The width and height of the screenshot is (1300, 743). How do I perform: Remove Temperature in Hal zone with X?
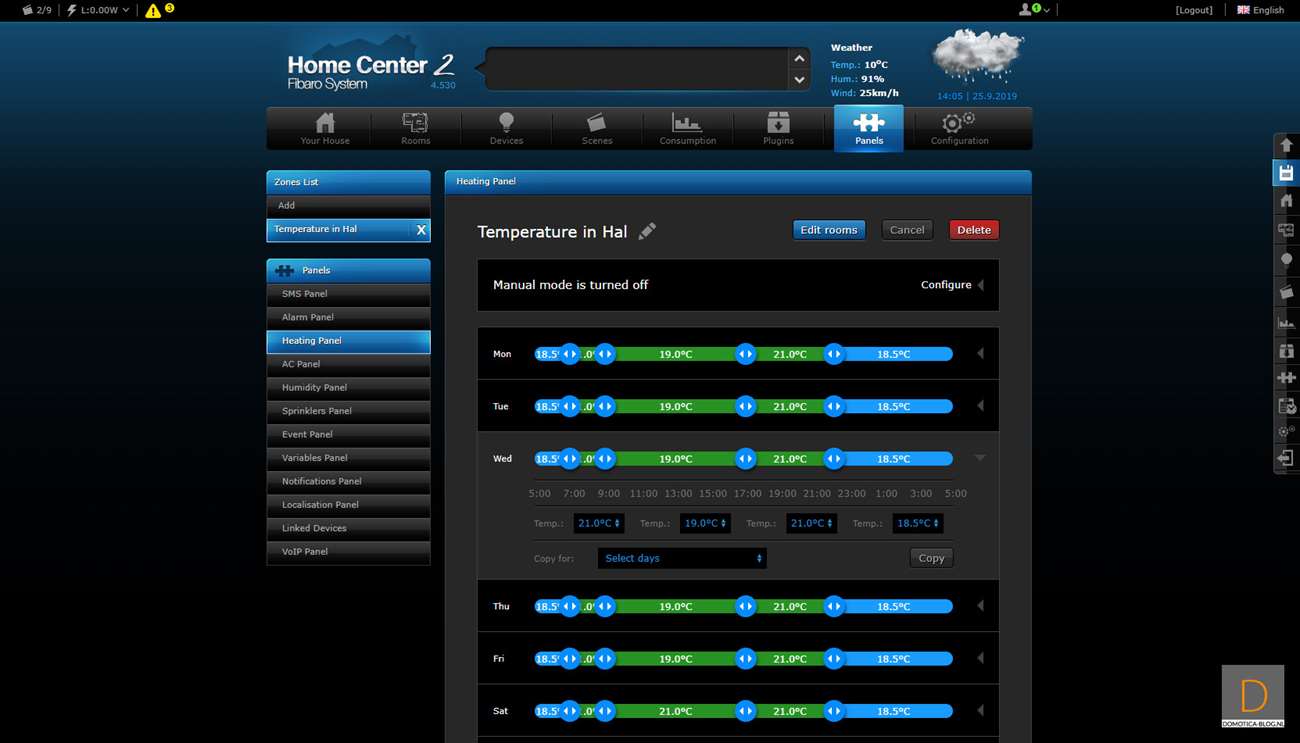tap(421, 230)
